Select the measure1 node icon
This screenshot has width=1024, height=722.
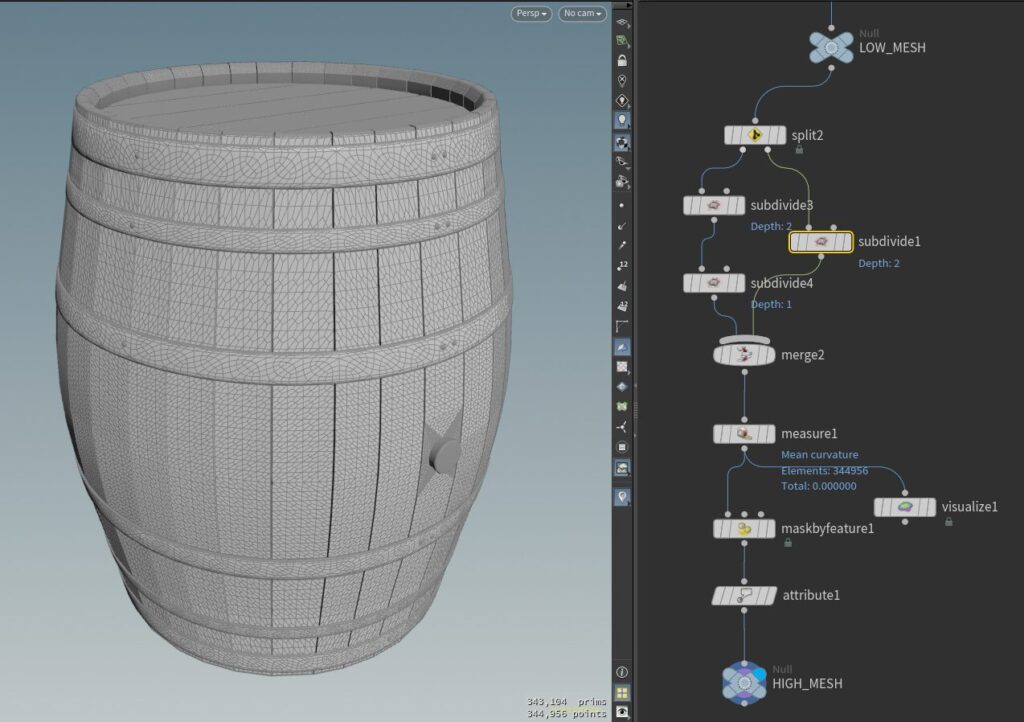(x=745, y=434)
